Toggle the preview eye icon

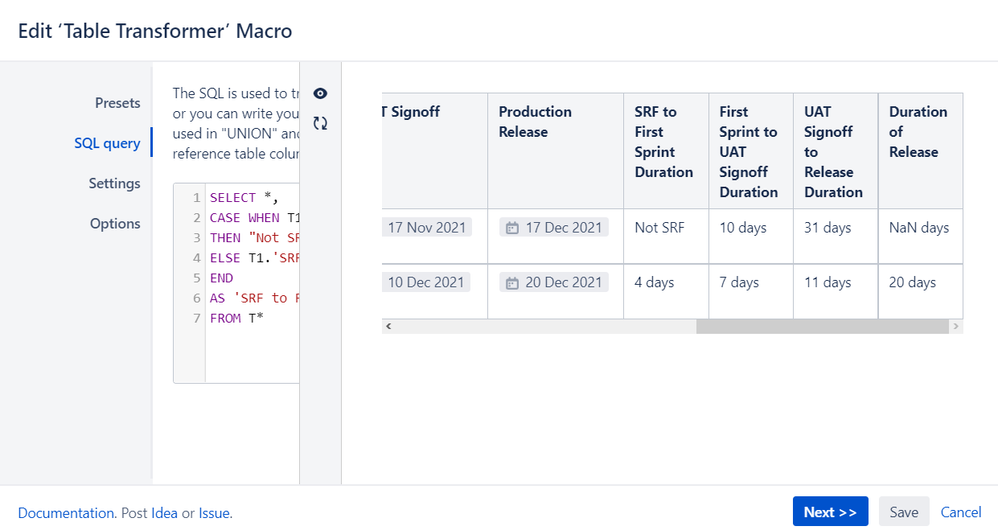click(x=320, y=93)
